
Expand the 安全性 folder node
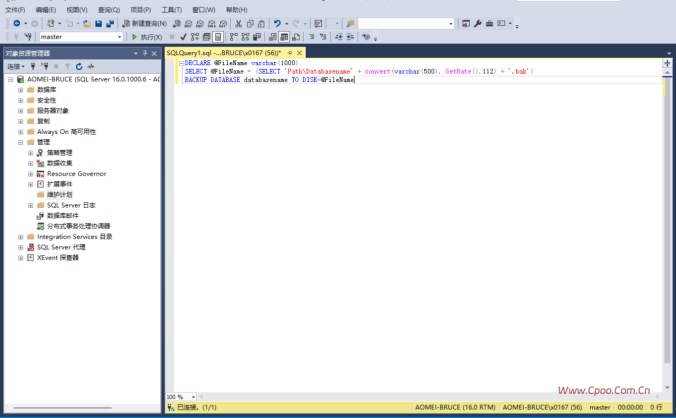tap(20, 100)
